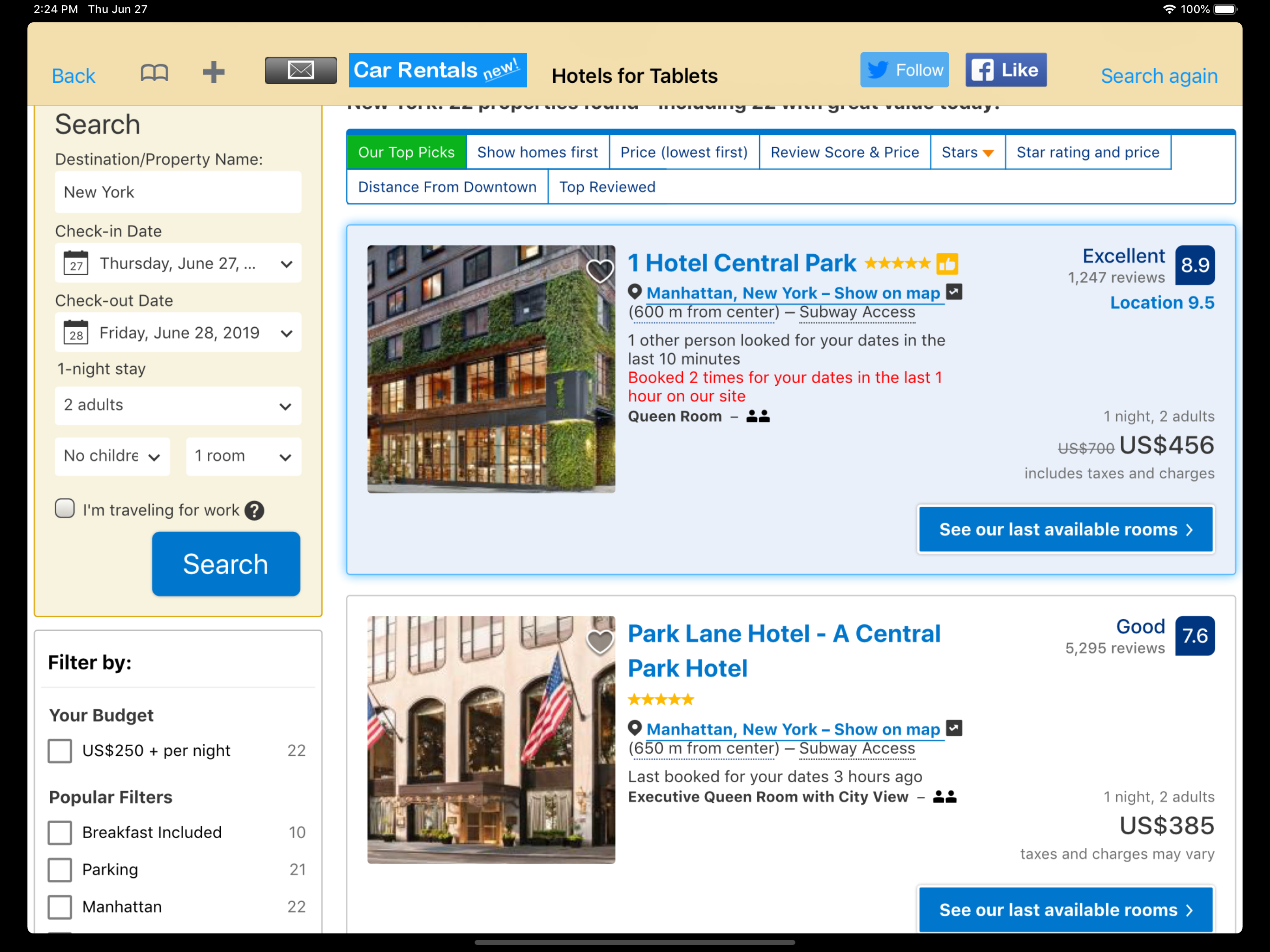
Task: Tap Executive Queen Room occupancy people icon
Action: tap(945, 797)
